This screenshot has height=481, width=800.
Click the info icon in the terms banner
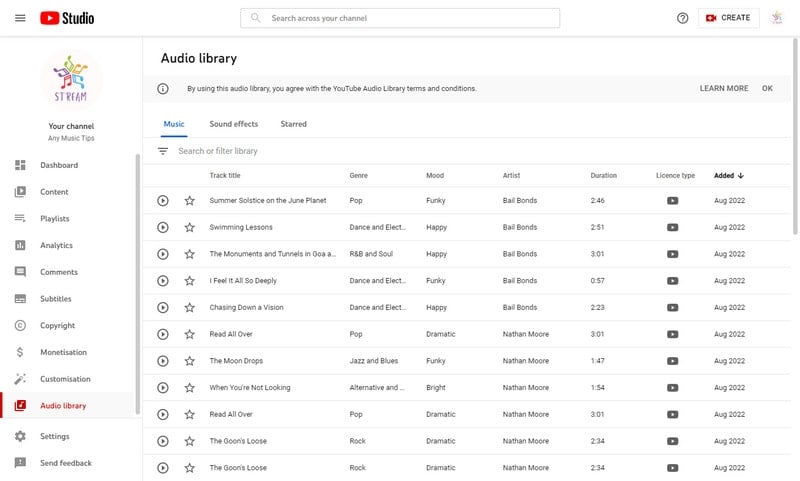[163, 89]
